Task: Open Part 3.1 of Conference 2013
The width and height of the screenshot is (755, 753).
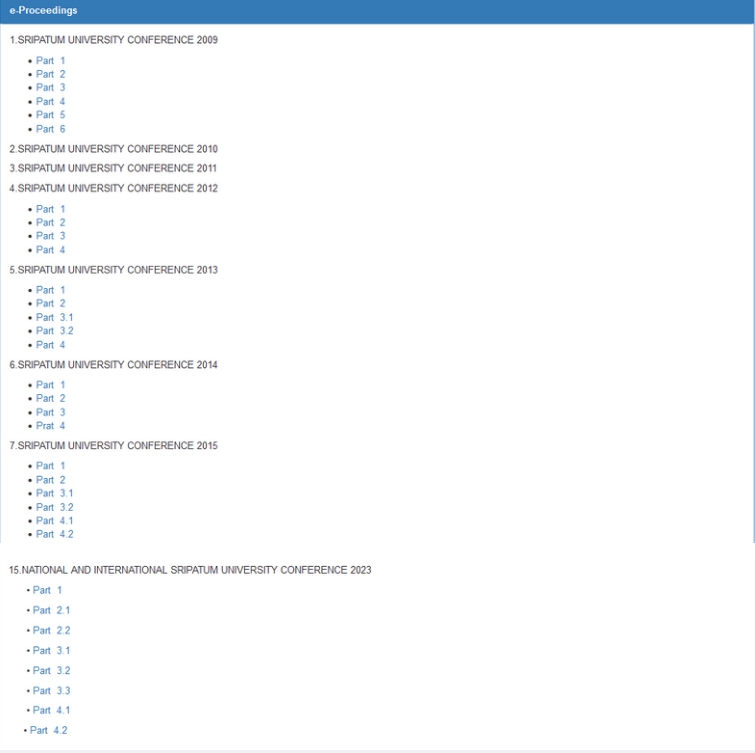Action: [55, 317]
